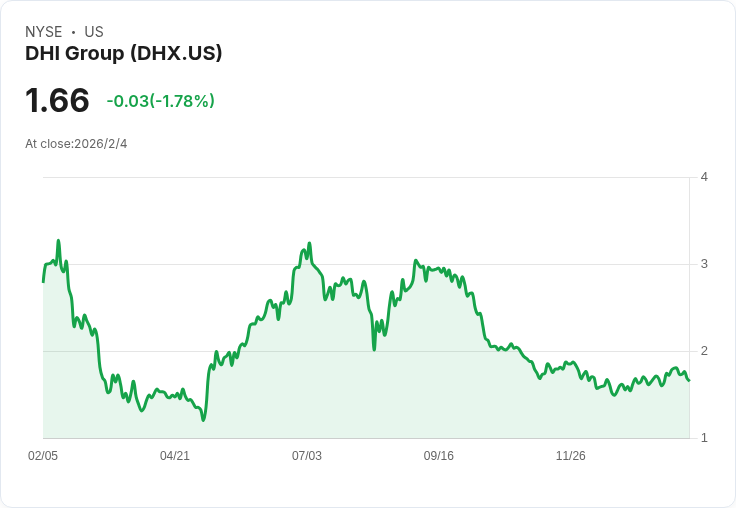Click the price axis label 4
736x508 pixels.
coord(704,177)
